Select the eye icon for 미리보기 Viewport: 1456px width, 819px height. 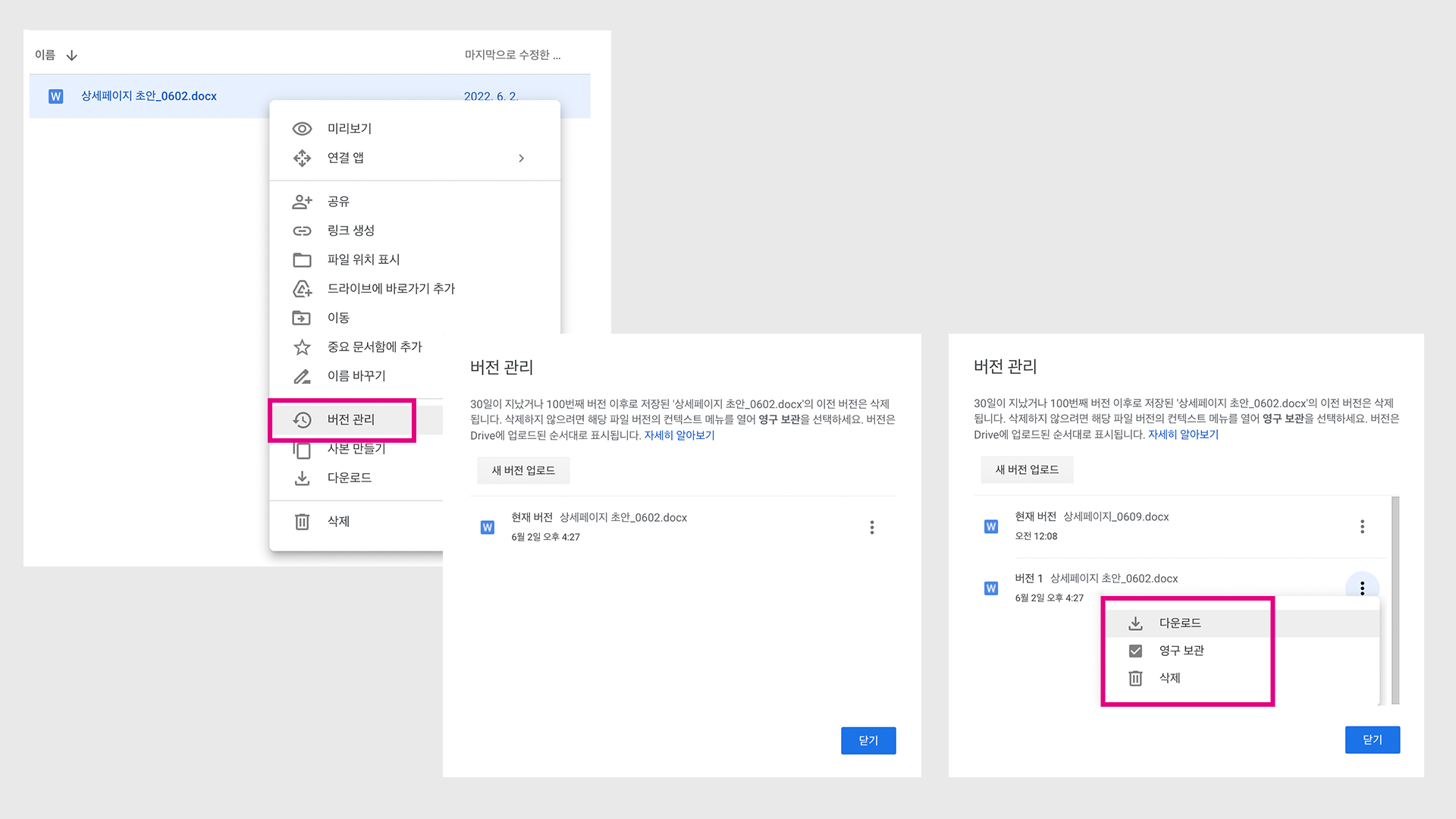(x=303, y=128)
